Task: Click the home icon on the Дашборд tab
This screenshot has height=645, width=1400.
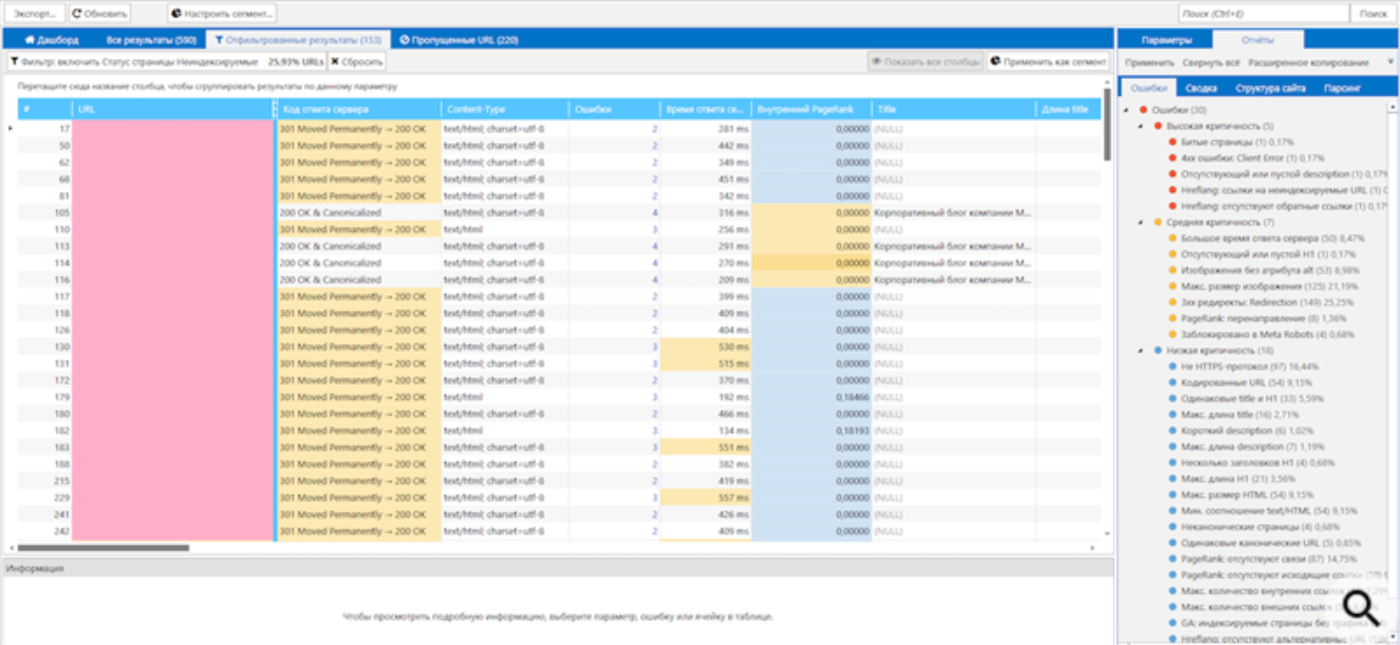Action: coord(30,40)
